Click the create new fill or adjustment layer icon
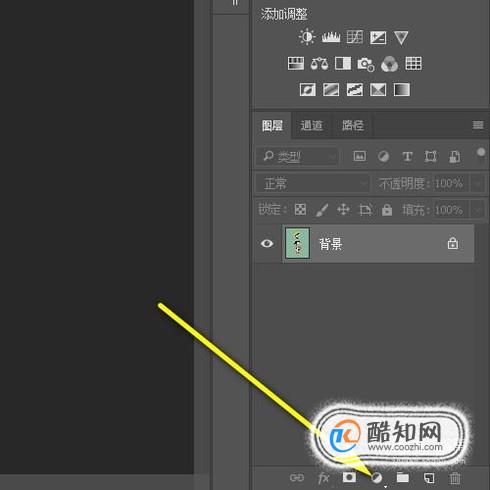The width and height of the screenshot is (490, 490). (377, 478)
